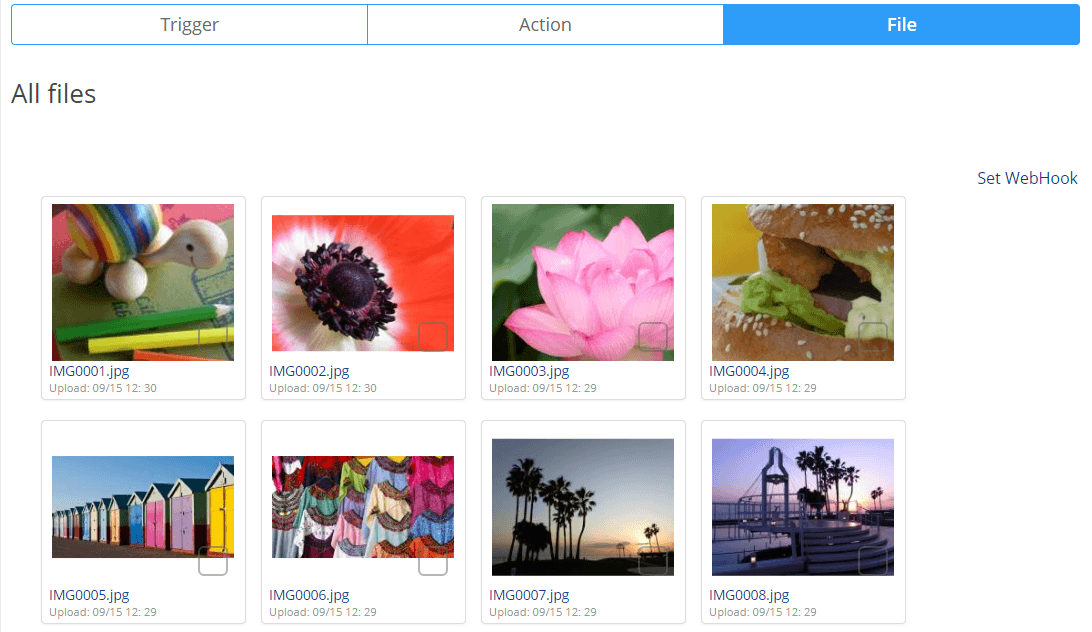The height and width of the screenshot is (632, 1092).
Task: Toggle the checkbox on IMG0005.jpg beach huts
Action: [x=213, y=561]
